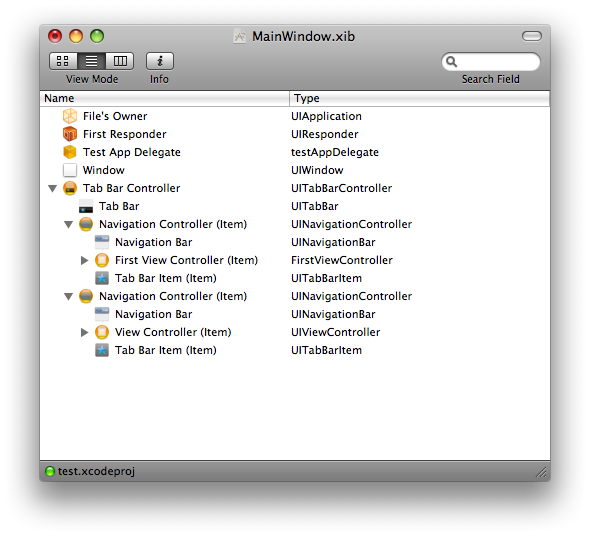This screenshot has width=590, height=536.
Task: Sort by the Name column header
Action: point(164,98)
